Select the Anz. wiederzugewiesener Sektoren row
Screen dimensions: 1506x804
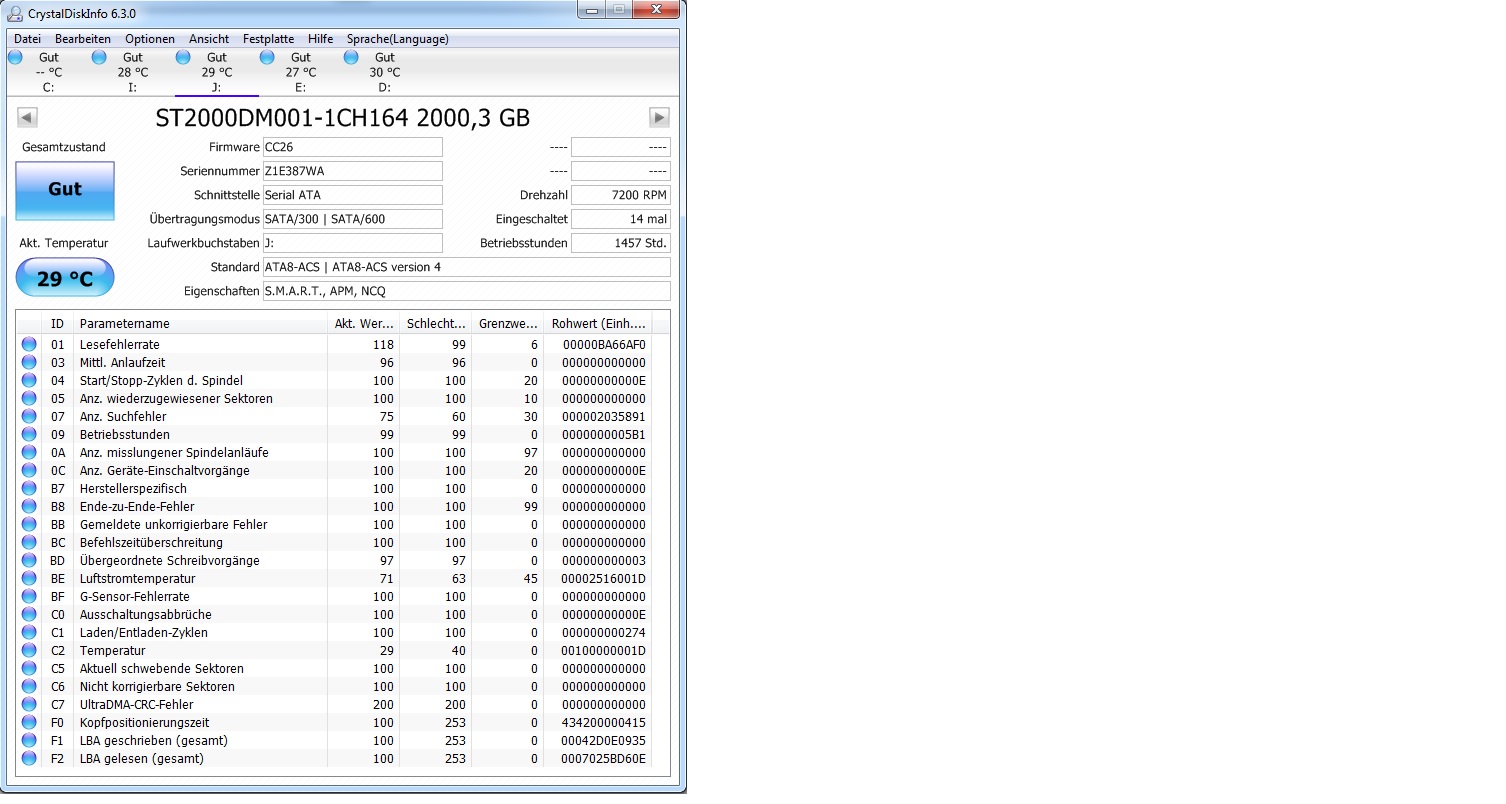[335, 398]
